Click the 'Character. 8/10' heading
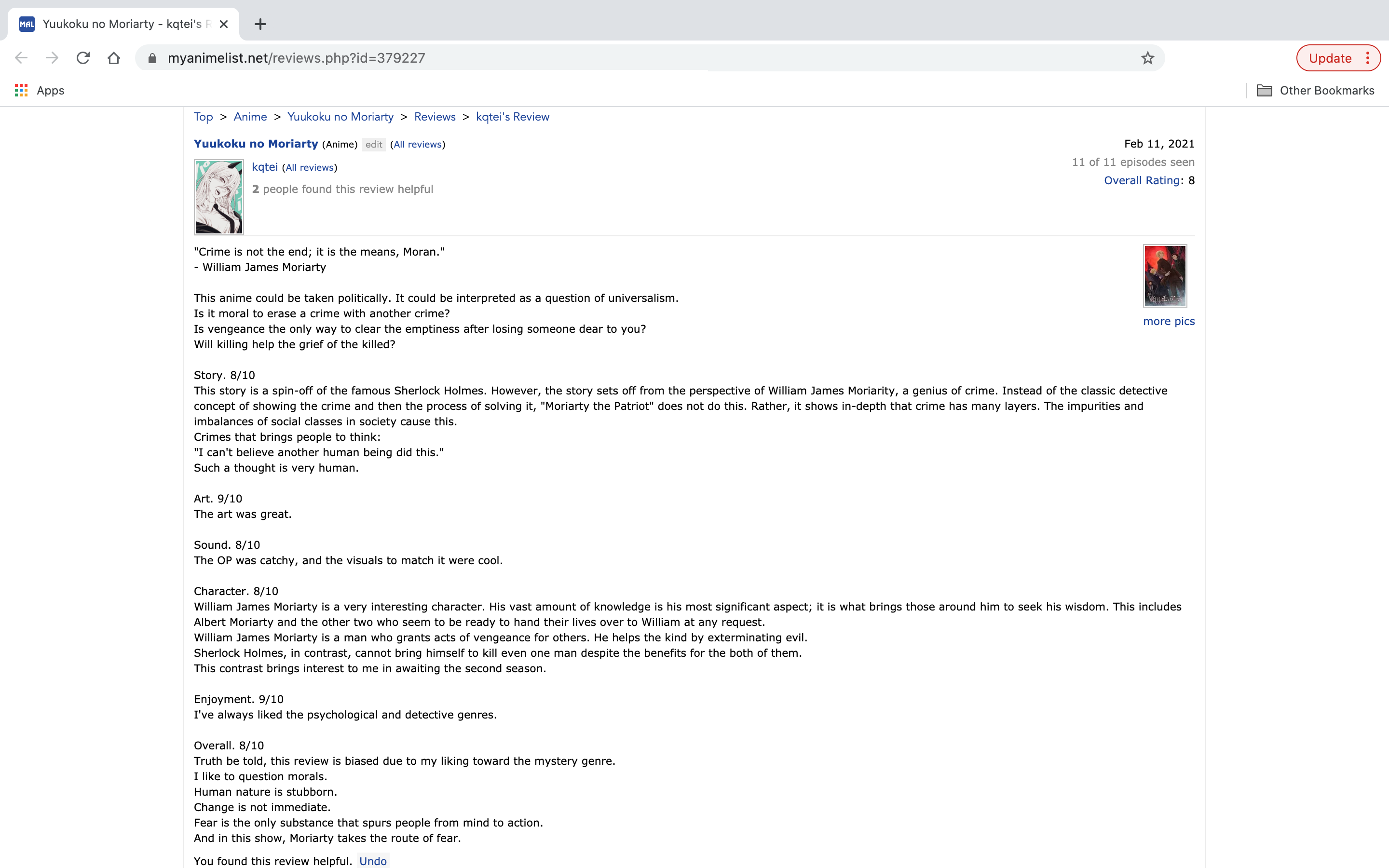Viewport: 1389px width, 868px height. click(236, 591)
